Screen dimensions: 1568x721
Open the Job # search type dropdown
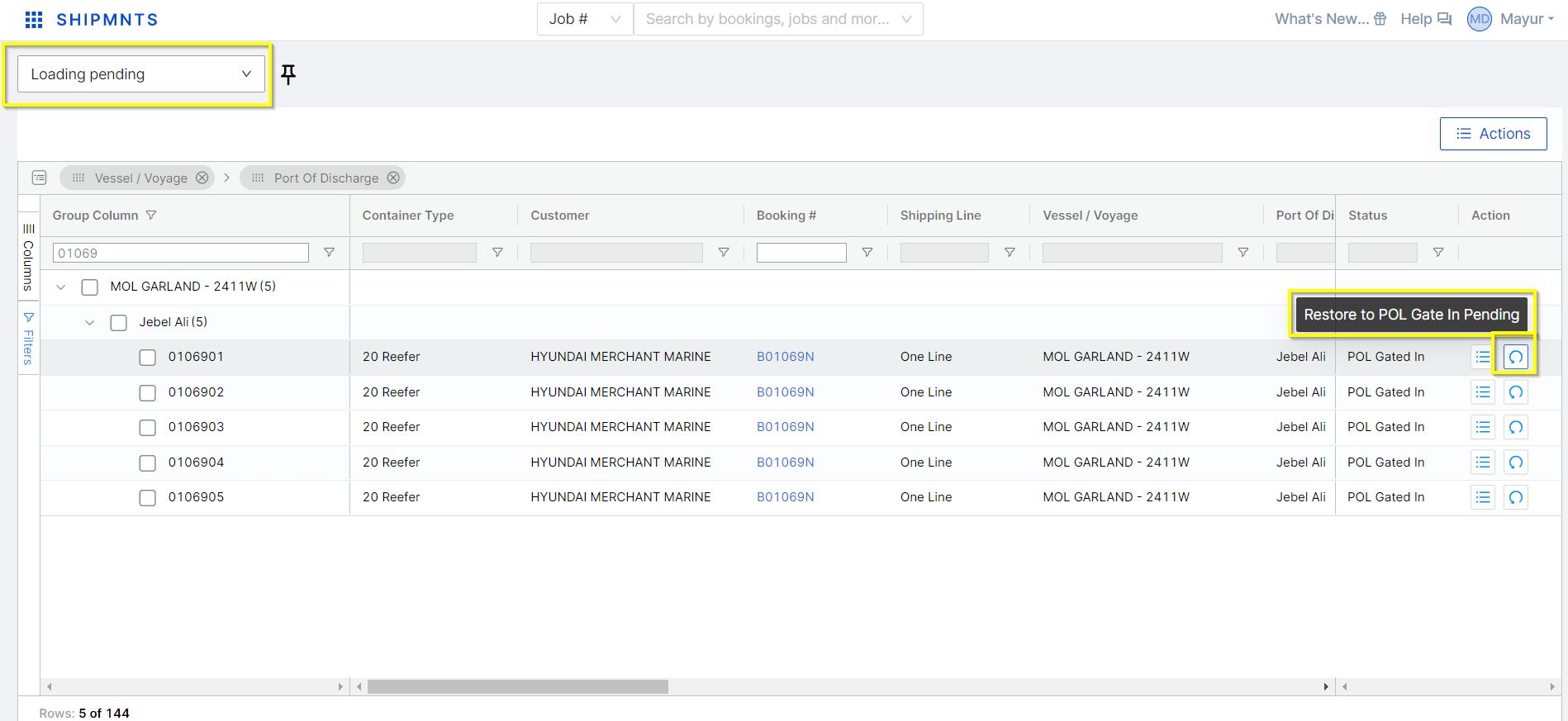585,19
